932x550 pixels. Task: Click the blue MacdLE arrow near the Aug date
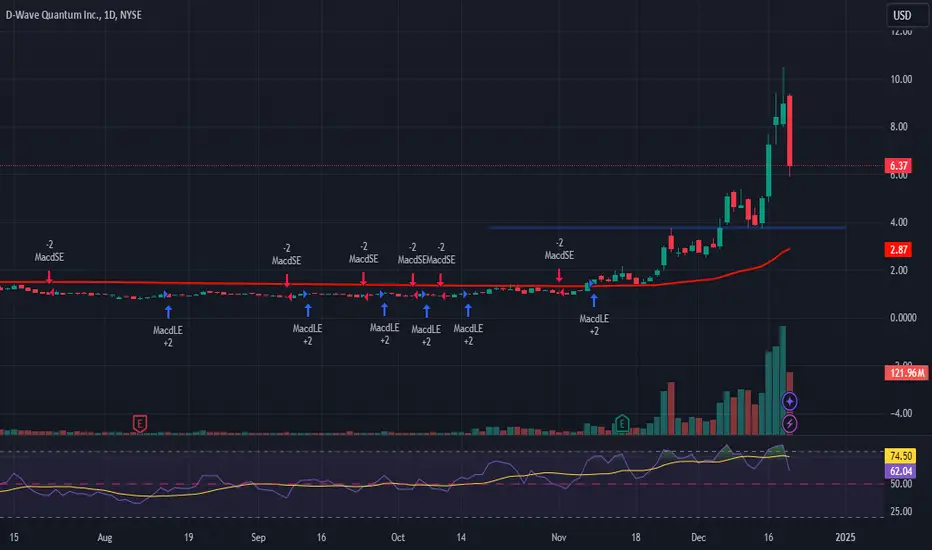pyautogui.click(x=168, y=312)
